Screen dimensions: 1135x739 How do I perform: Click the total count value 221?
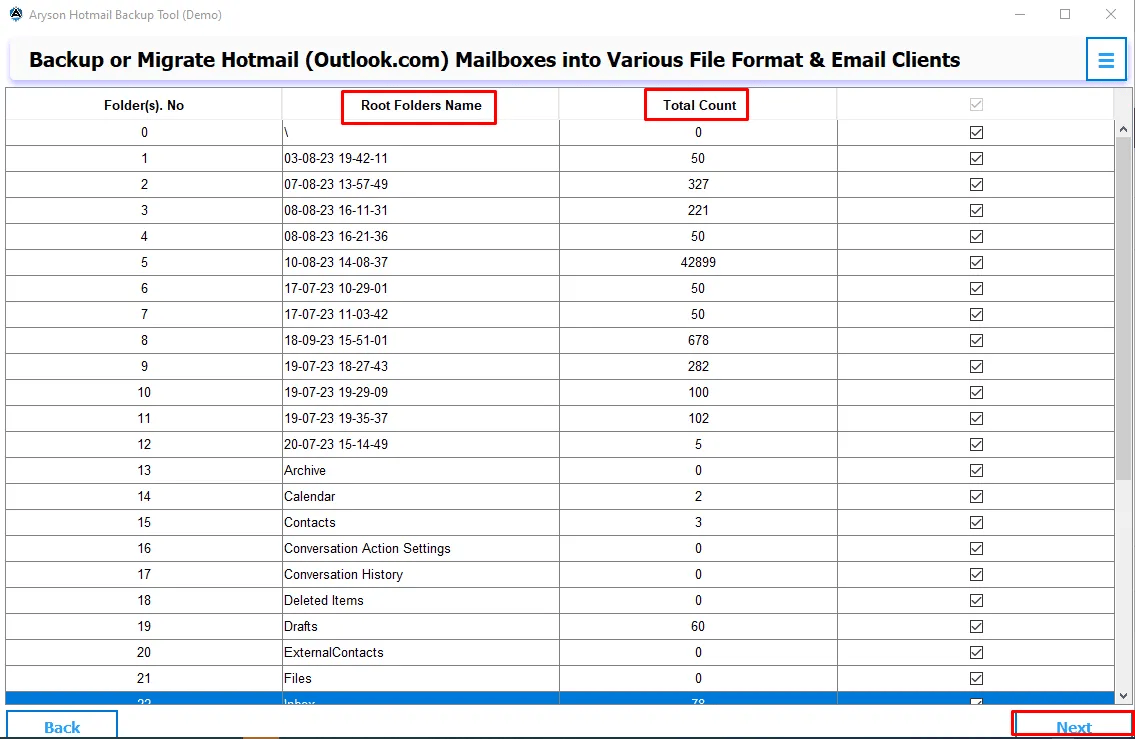[x=698, y=211]
